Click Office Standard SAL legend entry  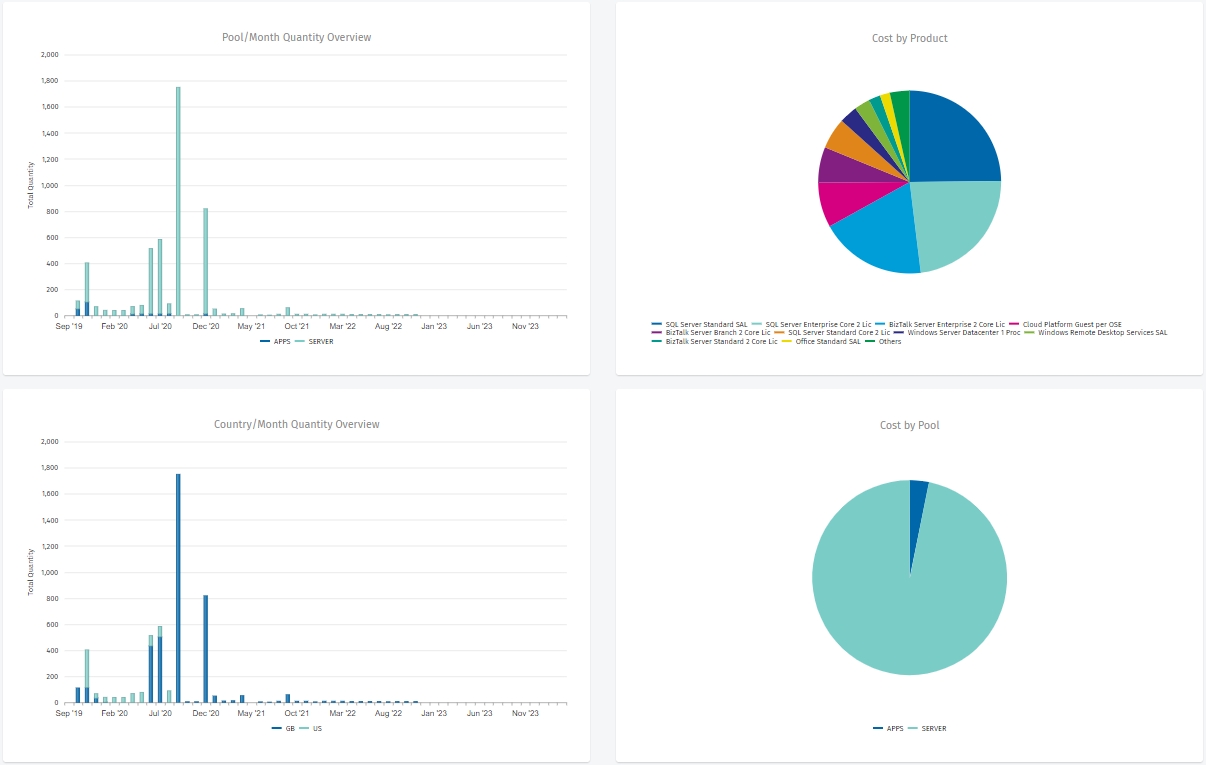click(826, 341)
